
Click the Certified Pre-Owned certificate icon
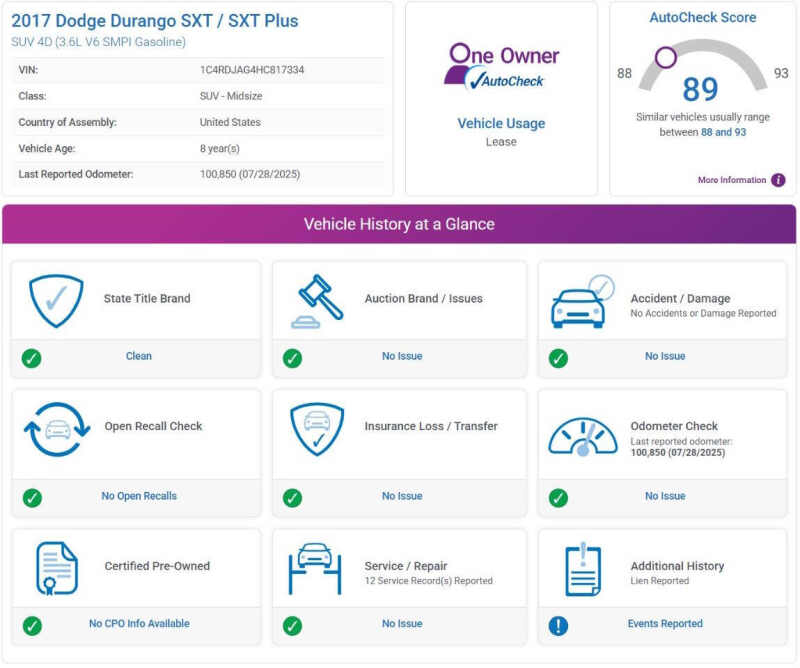(x=56, y=568)
